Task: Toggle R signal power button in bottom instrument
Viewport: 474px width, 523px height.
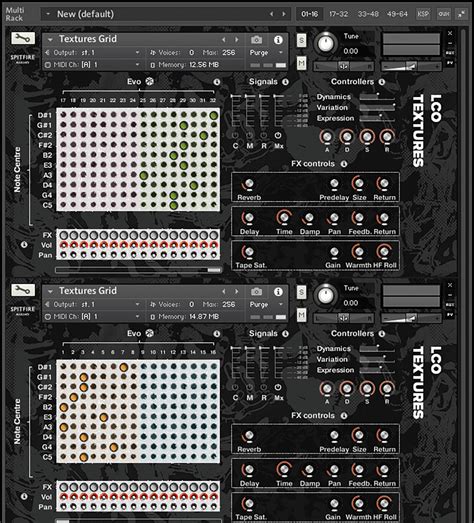Action: pos(264,387)
